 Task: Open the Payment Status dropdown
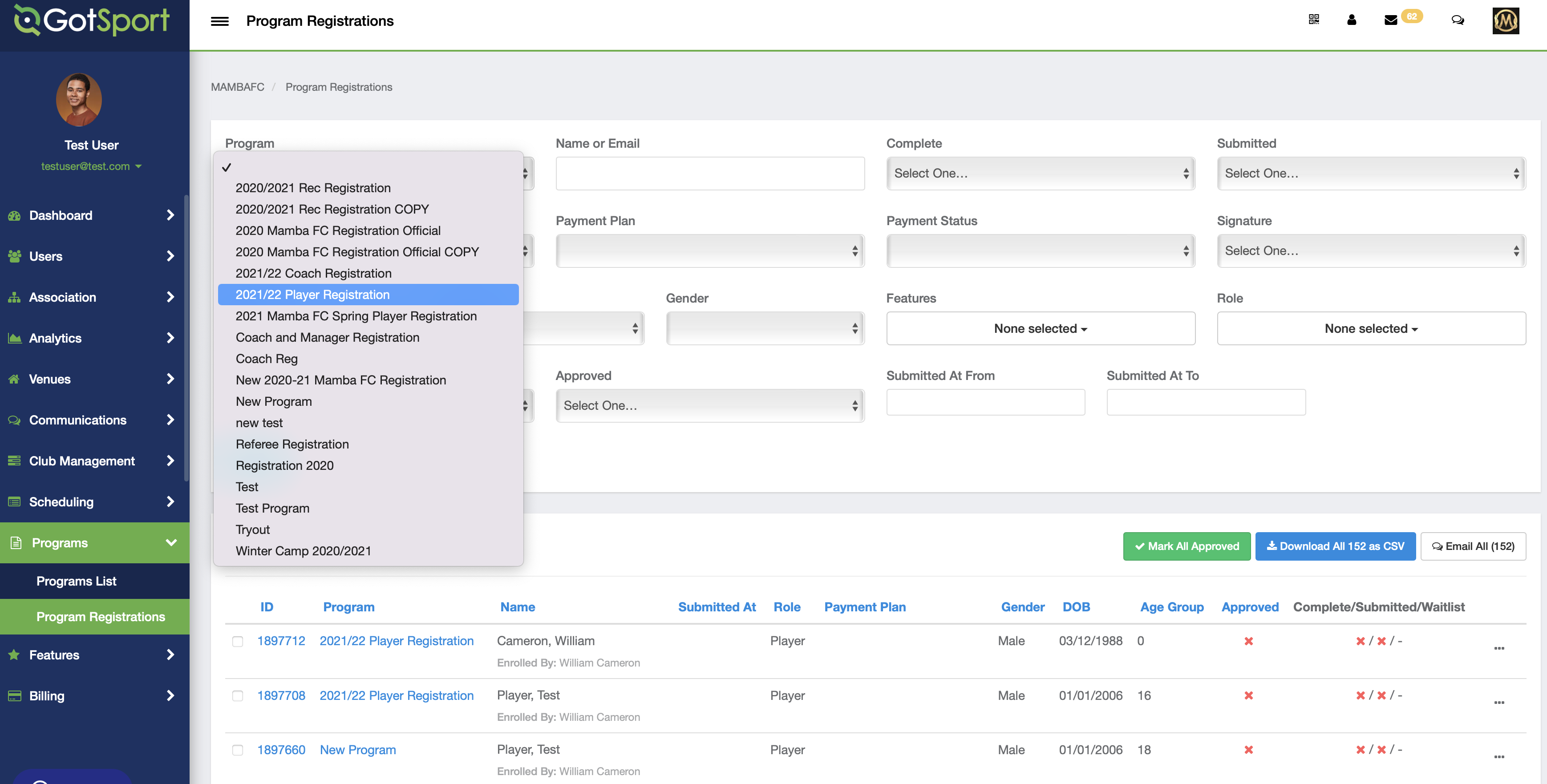[x=1040, y=251]
